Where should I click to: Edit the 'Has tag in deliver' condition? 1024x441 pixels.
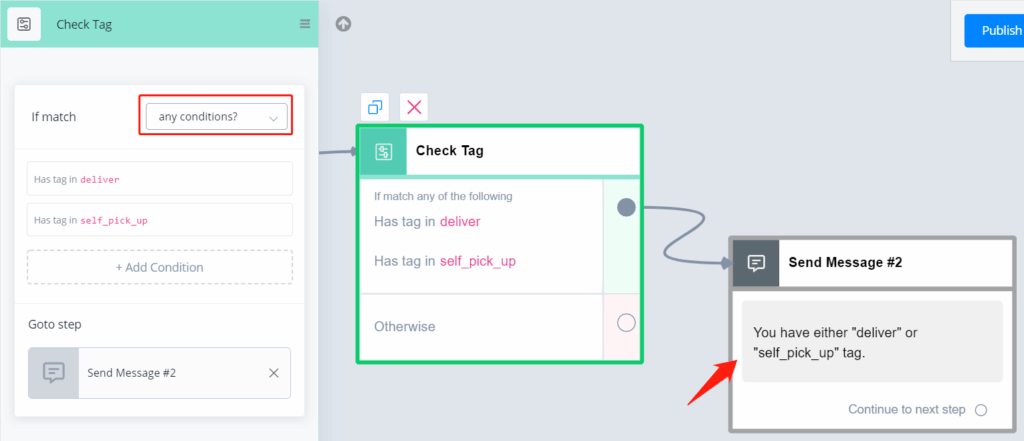160,179
